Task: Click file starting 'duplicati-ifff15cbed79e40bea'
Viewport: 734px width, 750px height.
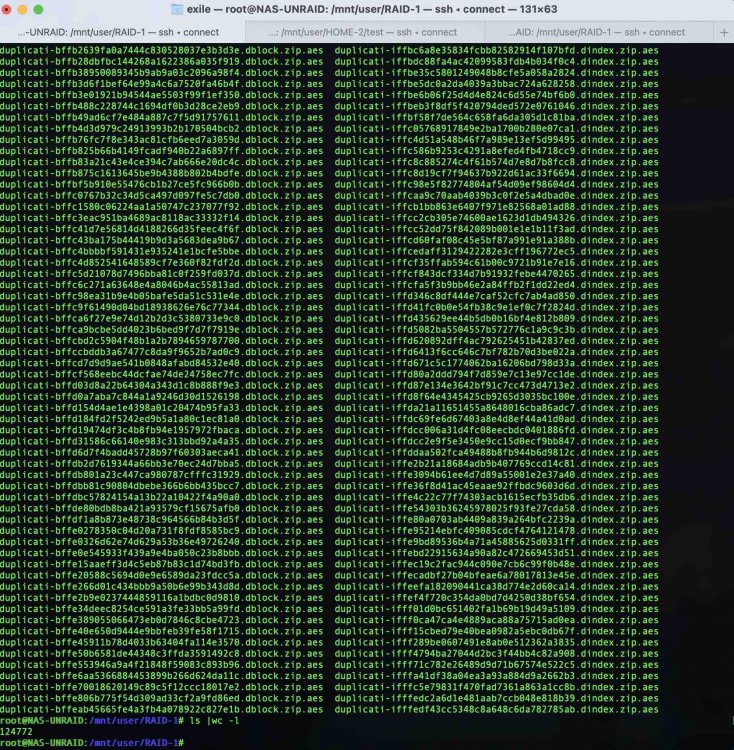Action: (496, 631)
